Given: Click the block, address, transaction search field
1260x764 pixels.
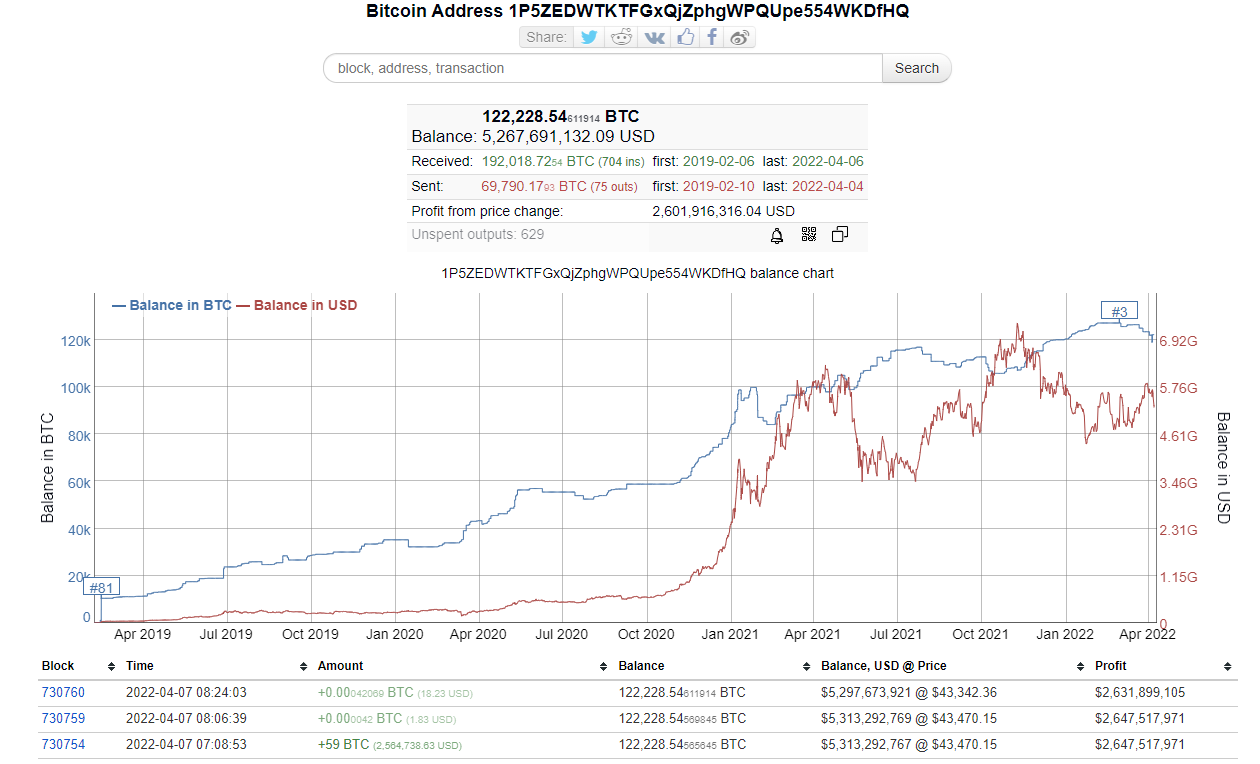Looking at the screenshot, I should [x=600, y=68].
